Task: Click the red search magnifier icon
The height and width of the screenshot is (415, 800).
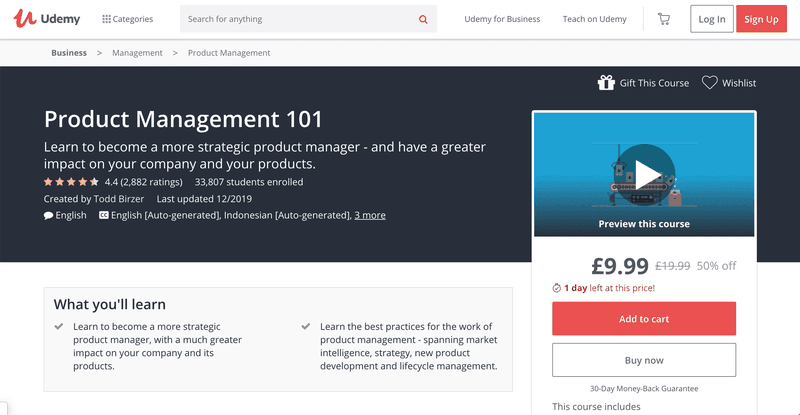Action: 423,19
